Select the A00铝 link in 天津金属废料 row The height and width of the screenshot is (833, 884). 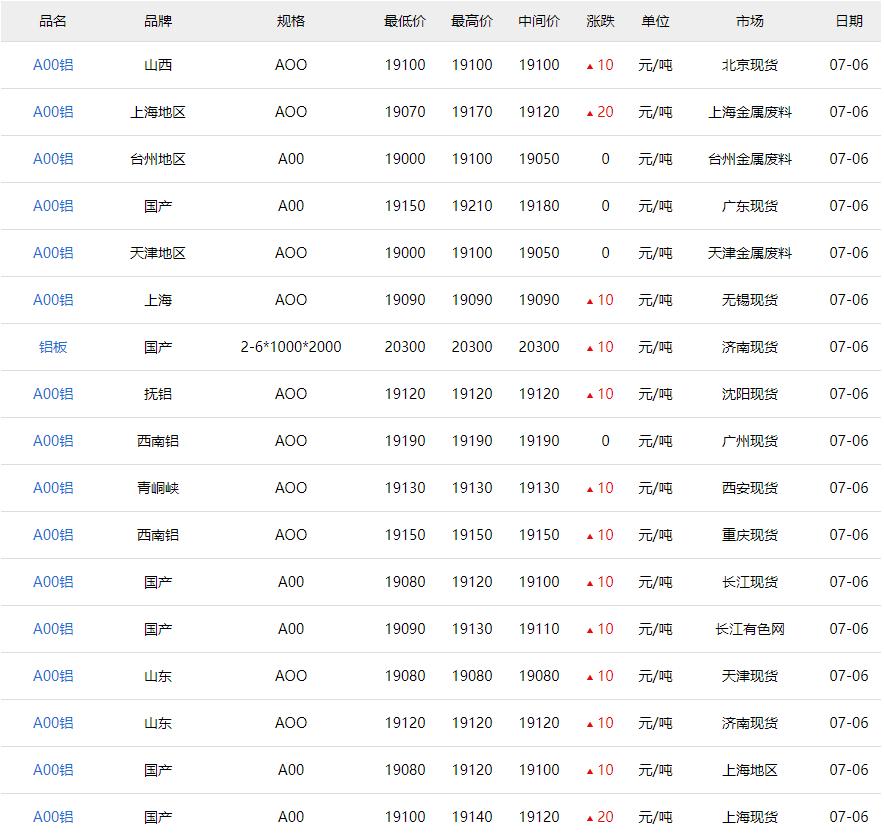[53, 253]
